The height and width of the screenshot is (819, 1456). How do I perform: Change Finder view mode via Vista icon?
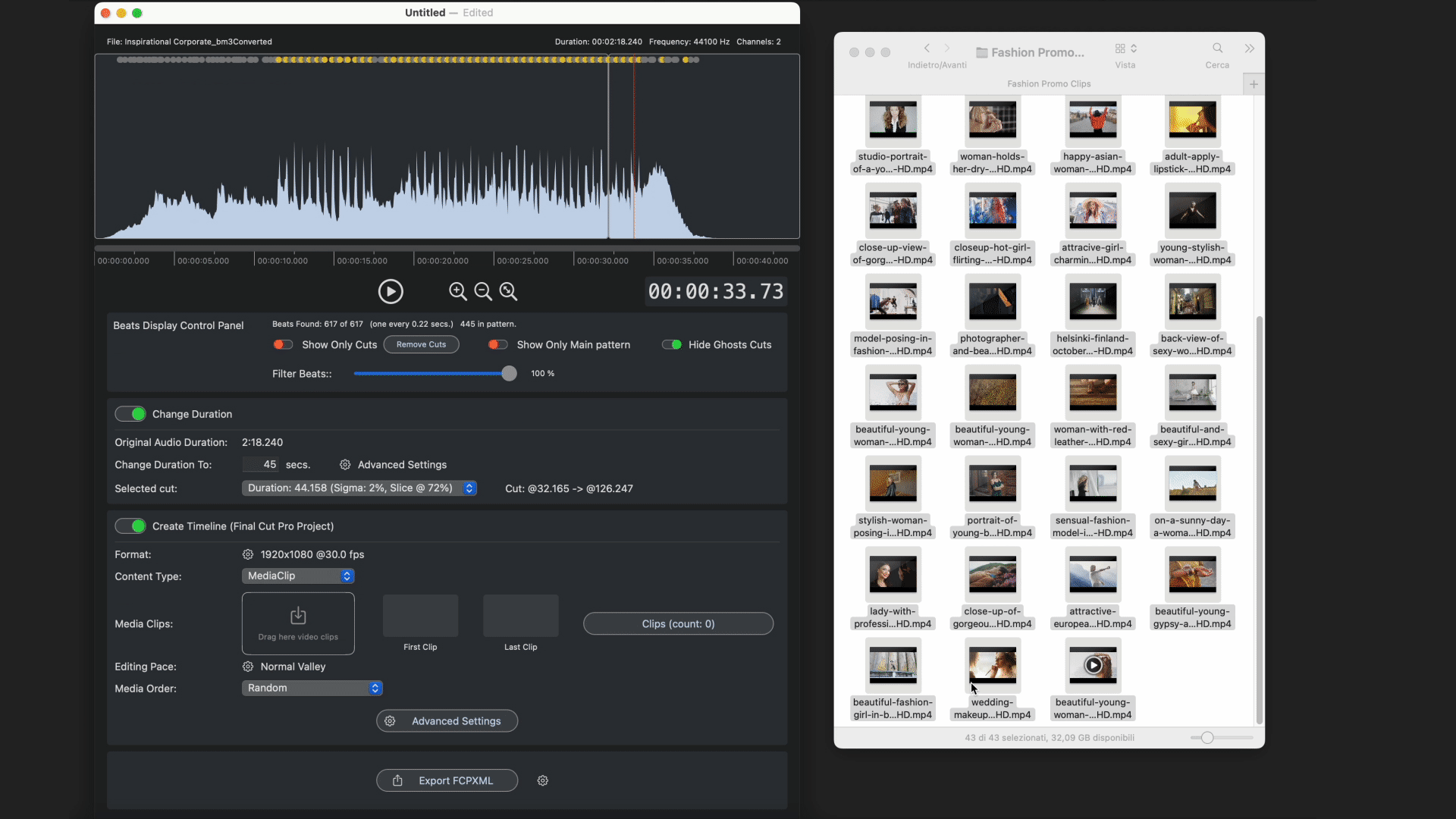coord(1125,49)
